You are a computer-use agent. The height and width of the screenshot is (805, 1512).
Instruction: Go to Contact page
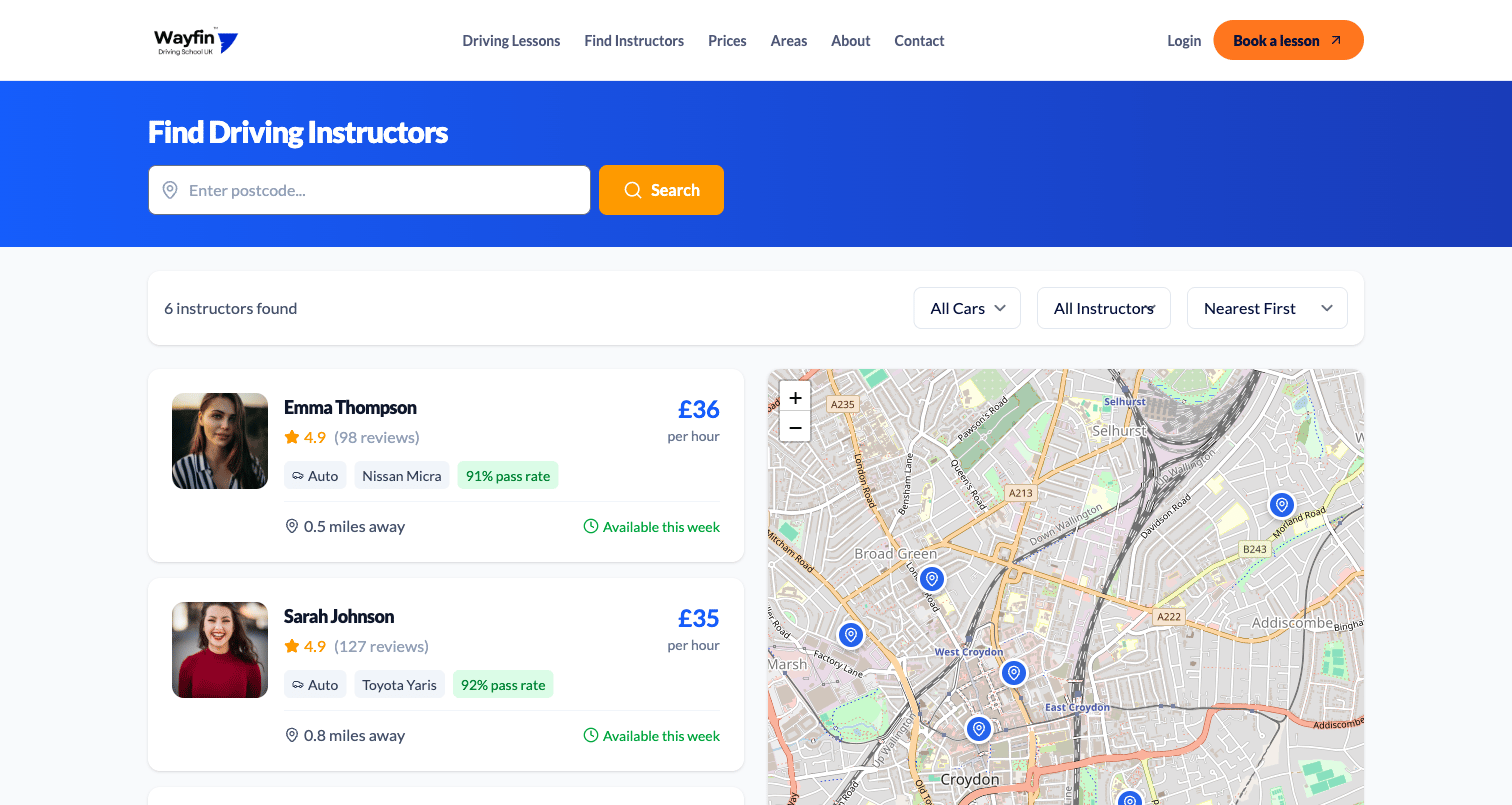click(919, 41)
